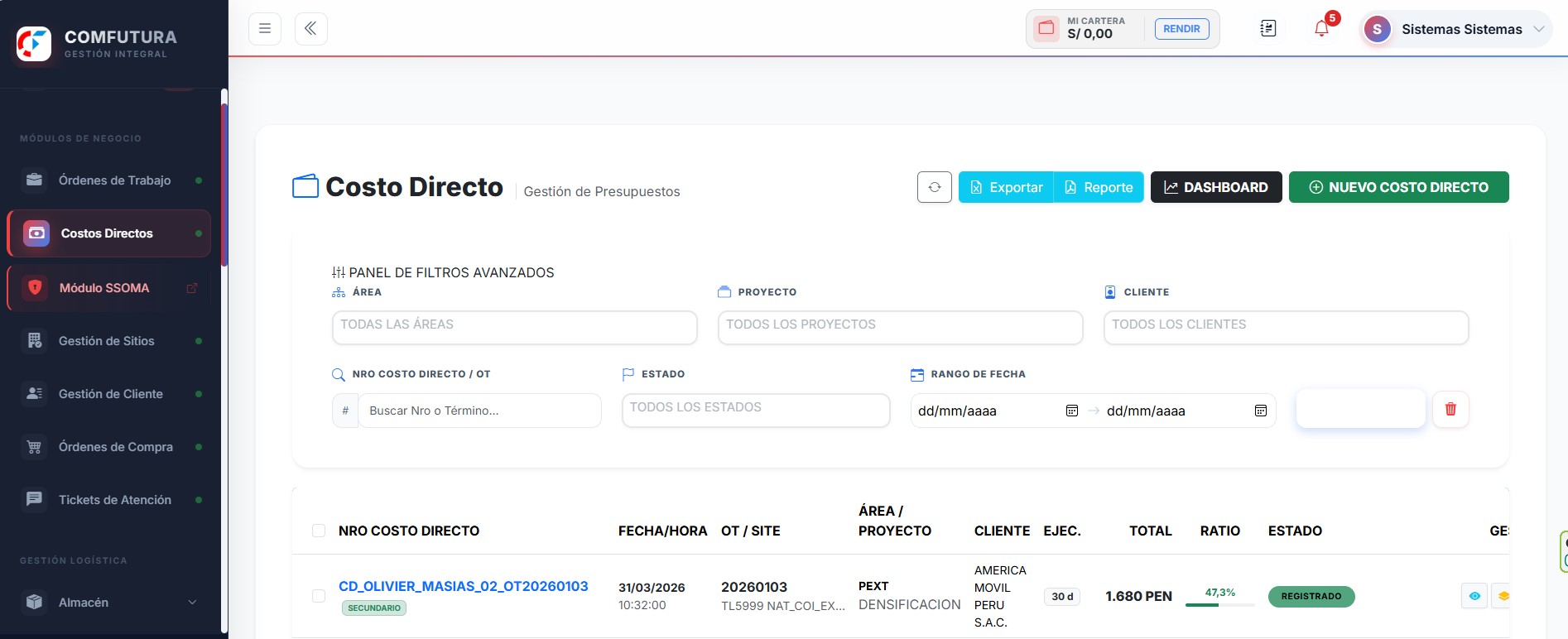Click the REGISTRADO status badge
Image resolution: width=1568 pixels, height=639 pixels.
[1311, 597]
